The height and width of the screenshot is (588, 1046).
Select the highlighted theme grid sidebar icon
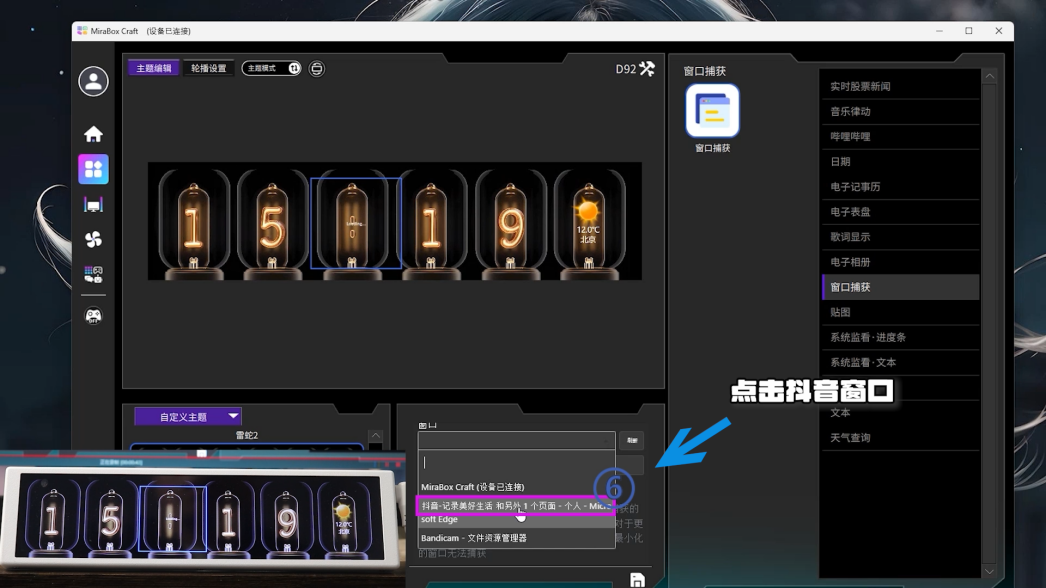93,169
